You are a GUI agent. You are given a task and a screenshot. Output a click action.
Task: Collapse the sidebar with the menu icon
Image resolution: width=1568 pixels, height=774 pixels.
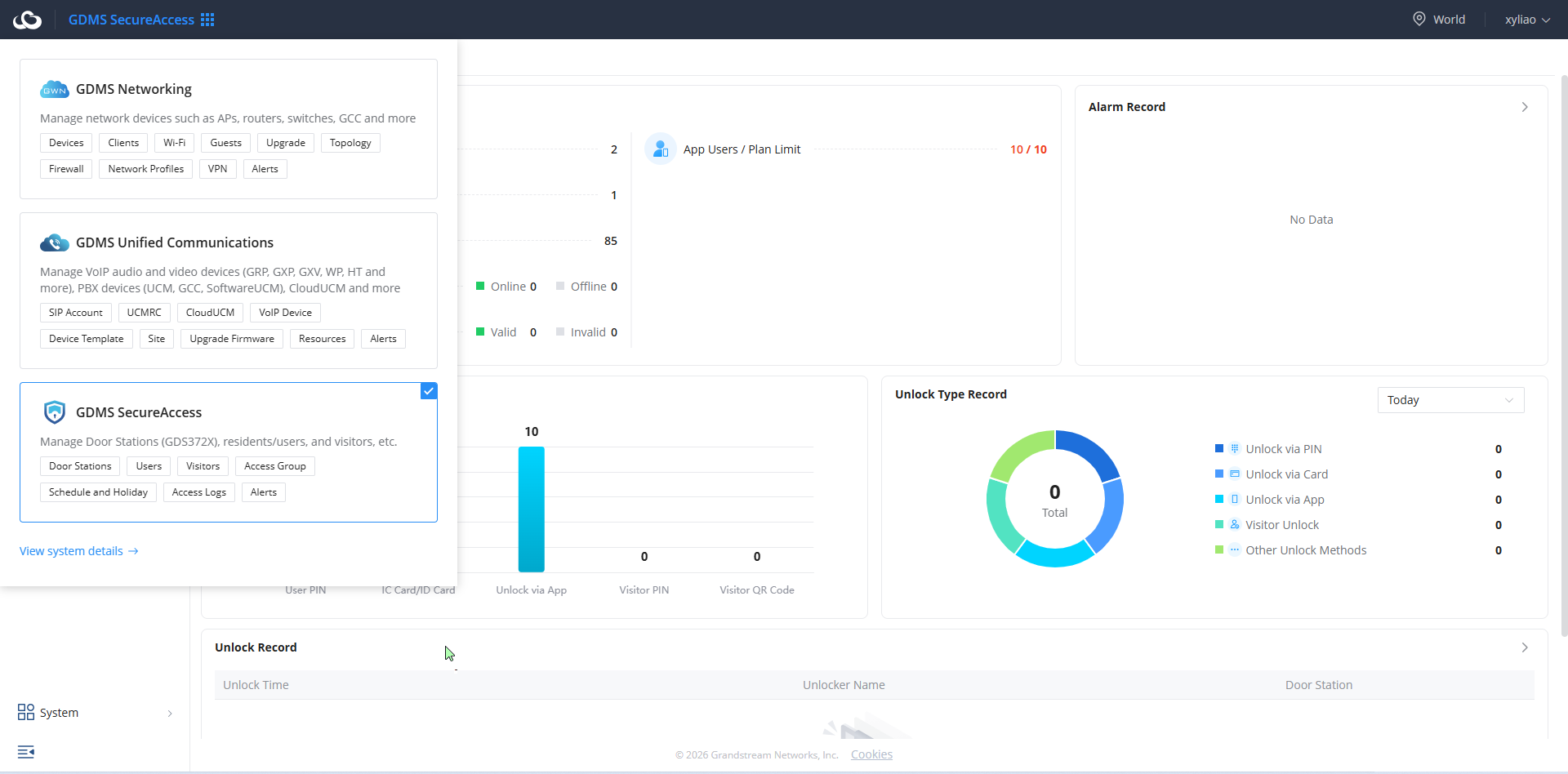(26, 751)
